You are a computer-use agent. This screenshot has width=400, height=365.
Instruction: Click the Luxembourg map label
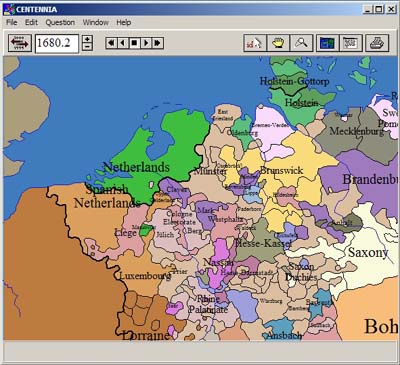[x=145, y=276]
